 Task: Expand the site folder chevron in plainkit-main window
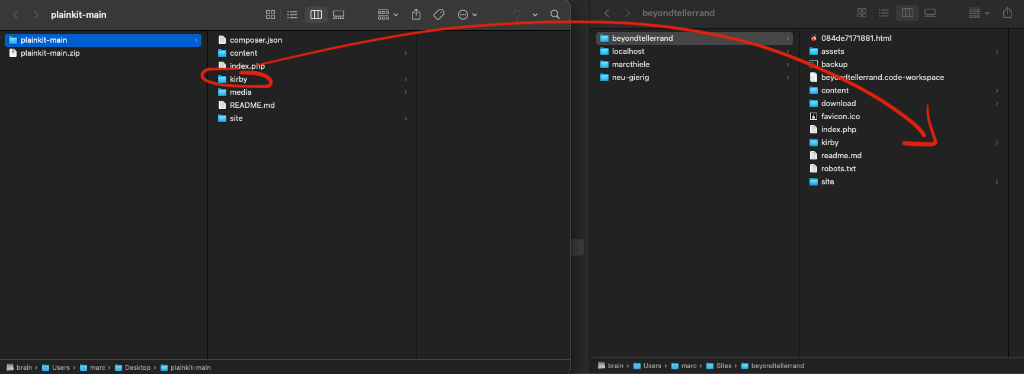point(406,118)
